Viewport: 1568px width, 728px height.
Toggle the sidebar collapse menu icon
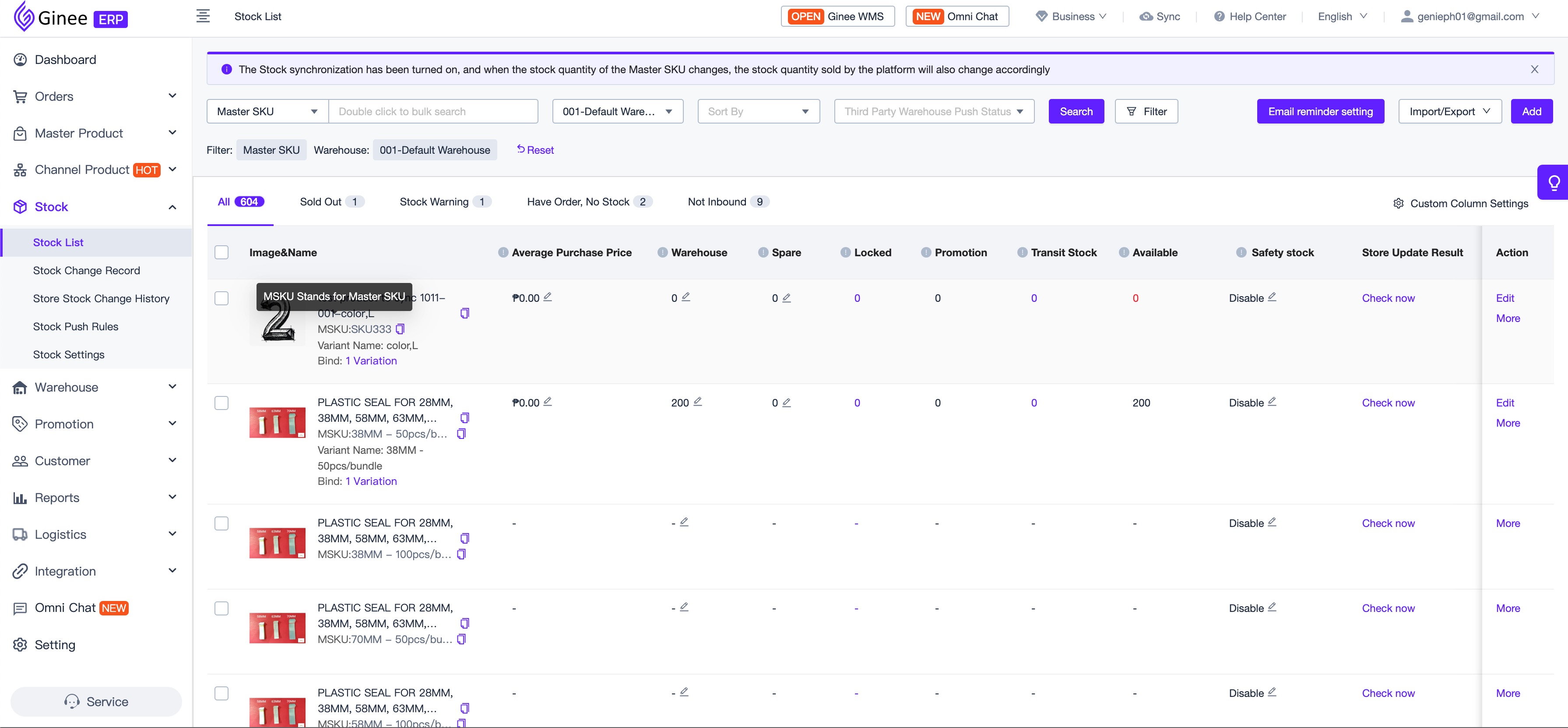click(203, 17)
